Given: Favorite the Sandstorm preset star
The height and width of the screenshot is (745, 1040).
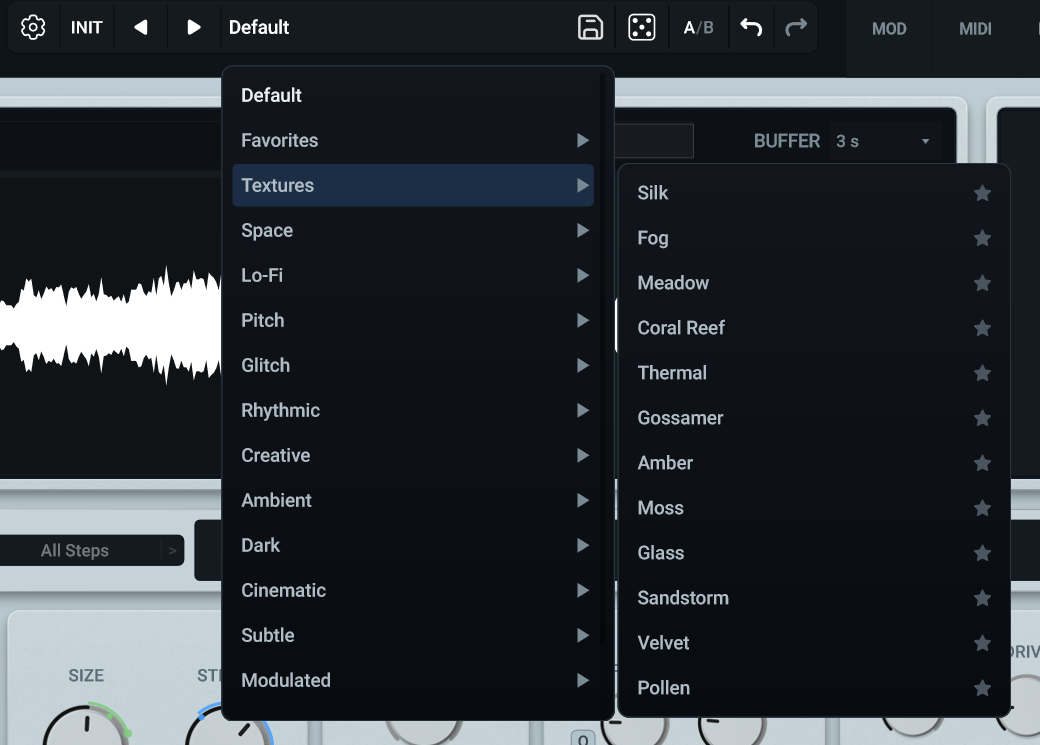Looking at the screenshot, I should (x=982, y=598).
